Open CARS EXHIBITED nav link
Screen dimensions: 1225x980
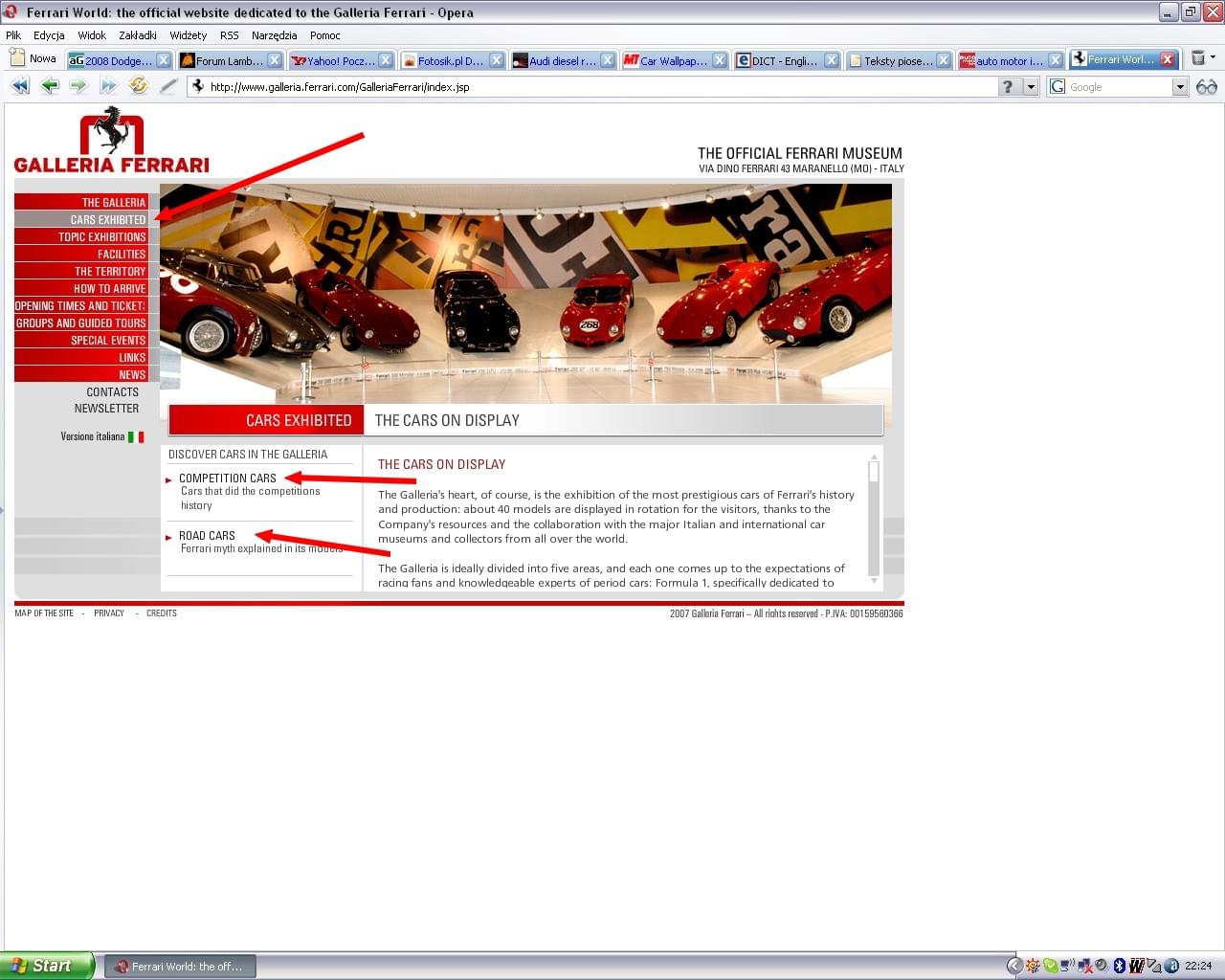tap(80, 219)
